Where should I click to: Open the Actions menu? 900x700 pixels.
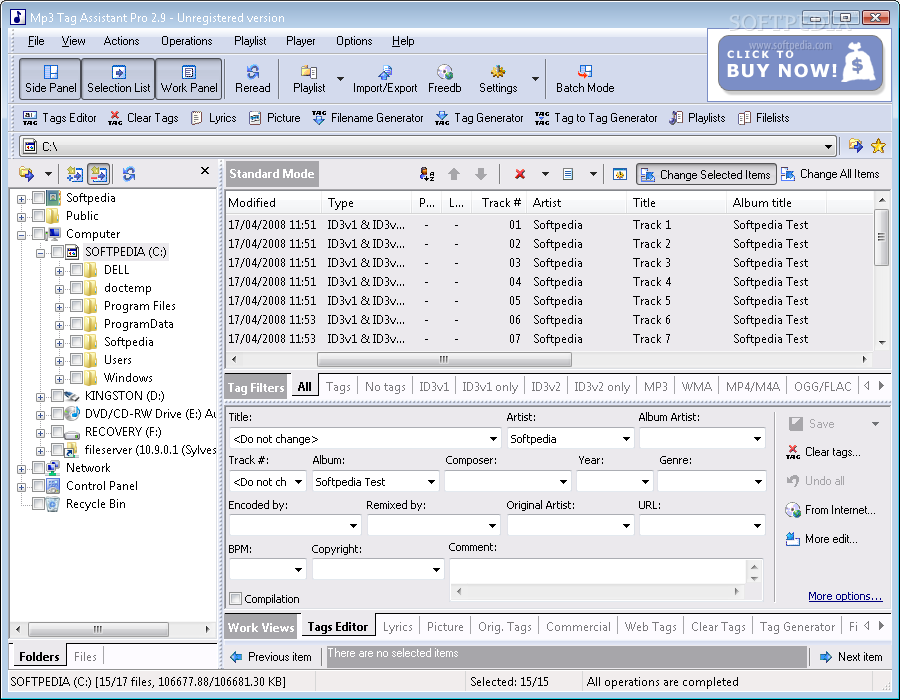point(121,41)
